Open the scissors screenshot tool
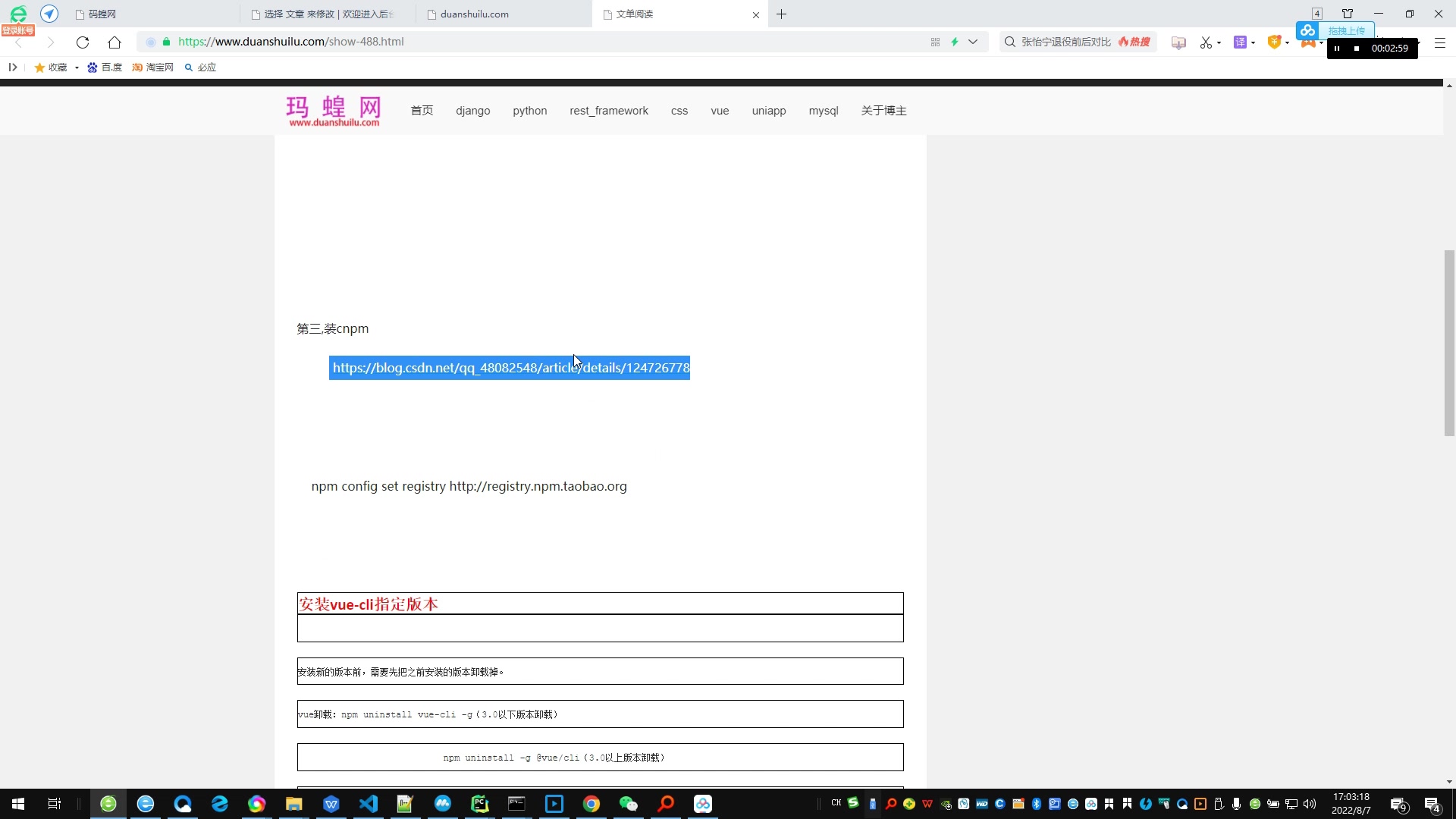 coord(1206,42)
